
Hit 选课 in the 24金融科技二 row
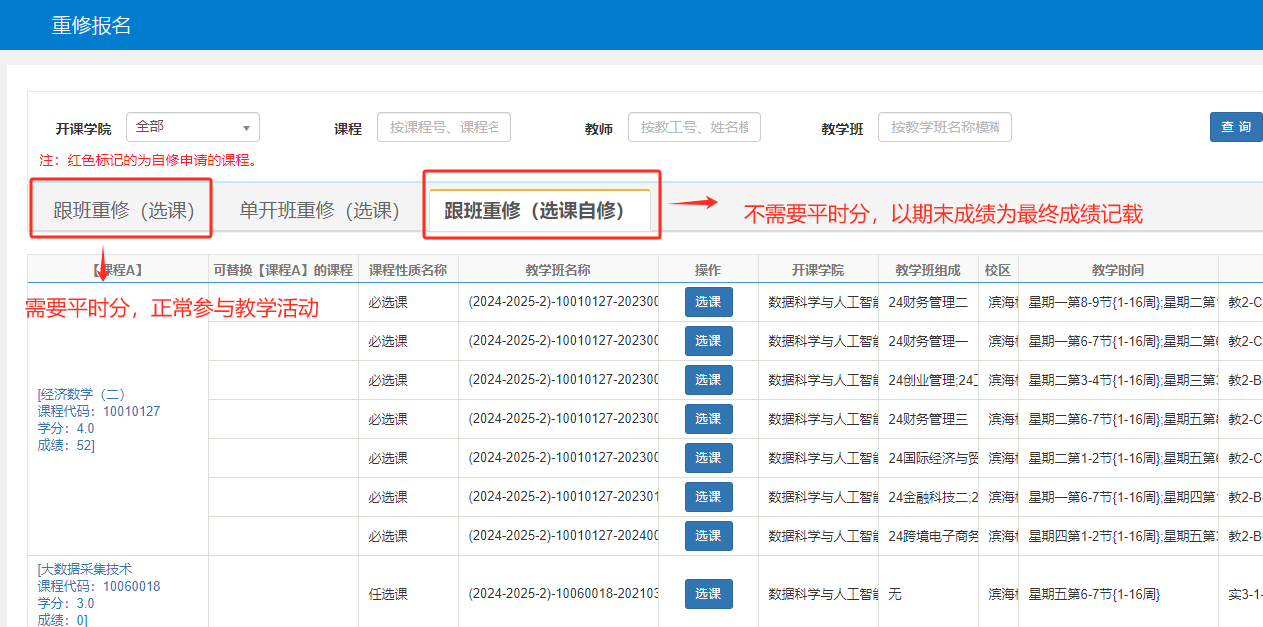click(708, 497)
